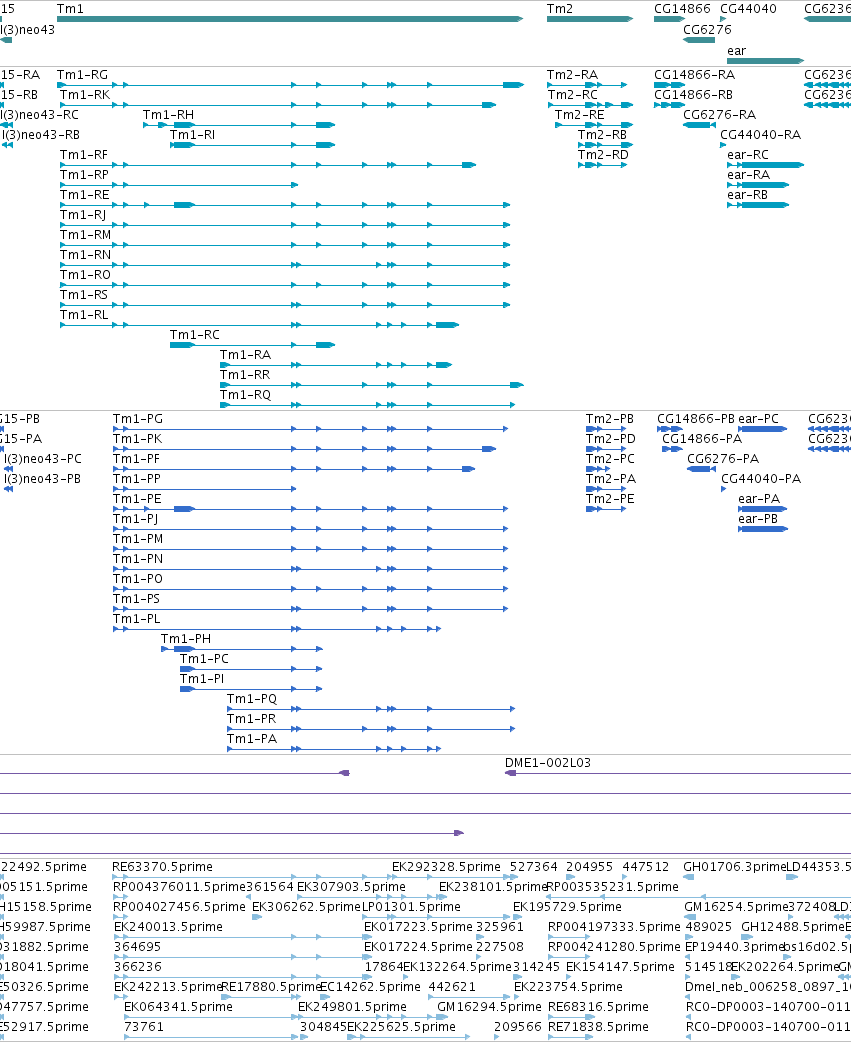Click protein Tm1-PI label
This screenshot has width=851, height=1042.
point(202,678)
